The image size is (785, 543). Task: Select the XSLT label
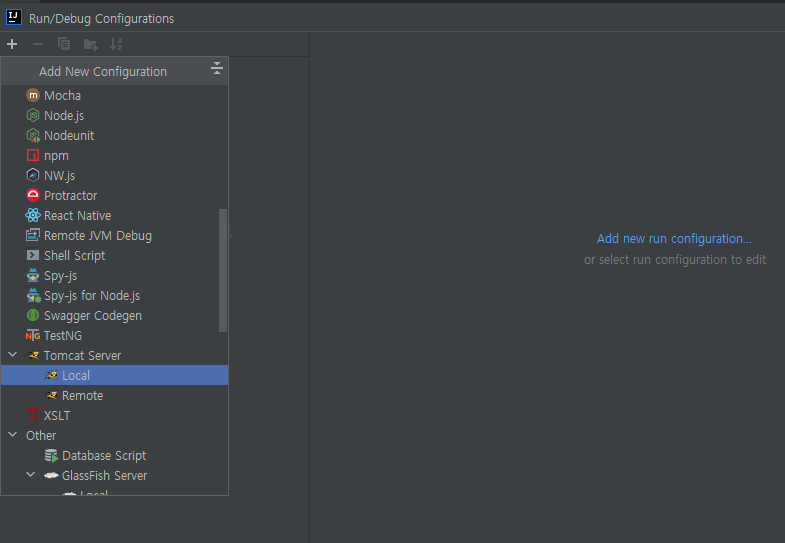(57, 416)
